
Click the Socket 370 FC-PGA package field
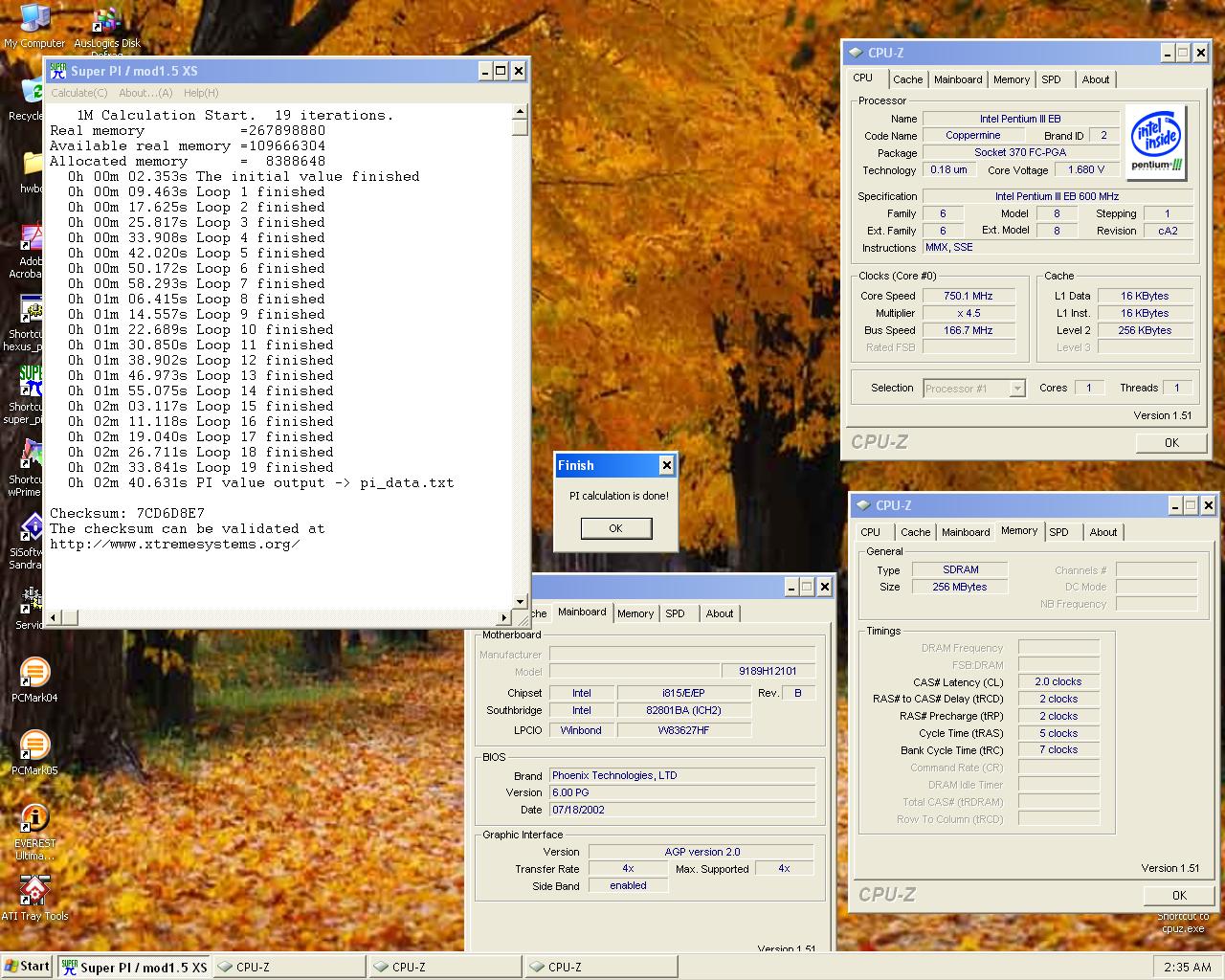pos(1019,152)
